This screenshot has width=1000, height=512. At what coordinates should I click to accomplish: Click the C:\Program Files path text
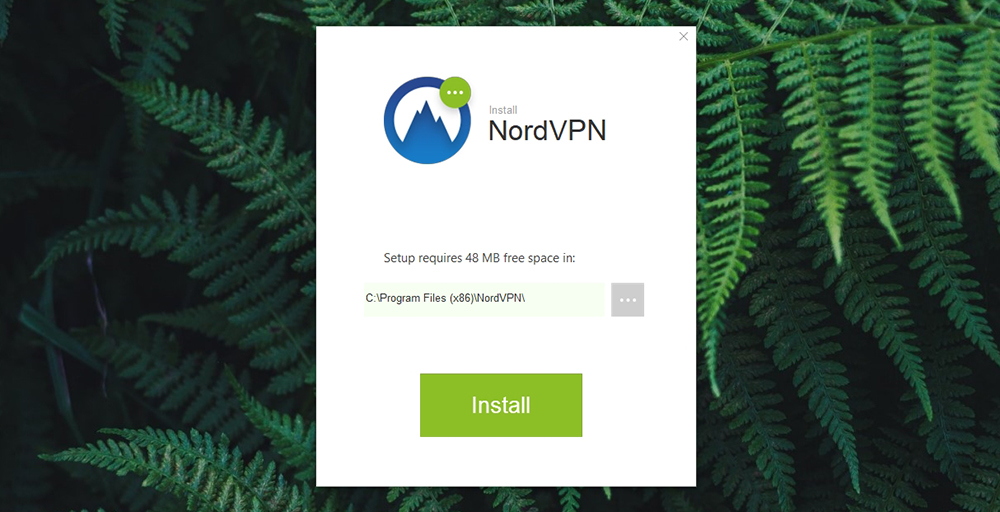tap(446, 298)
